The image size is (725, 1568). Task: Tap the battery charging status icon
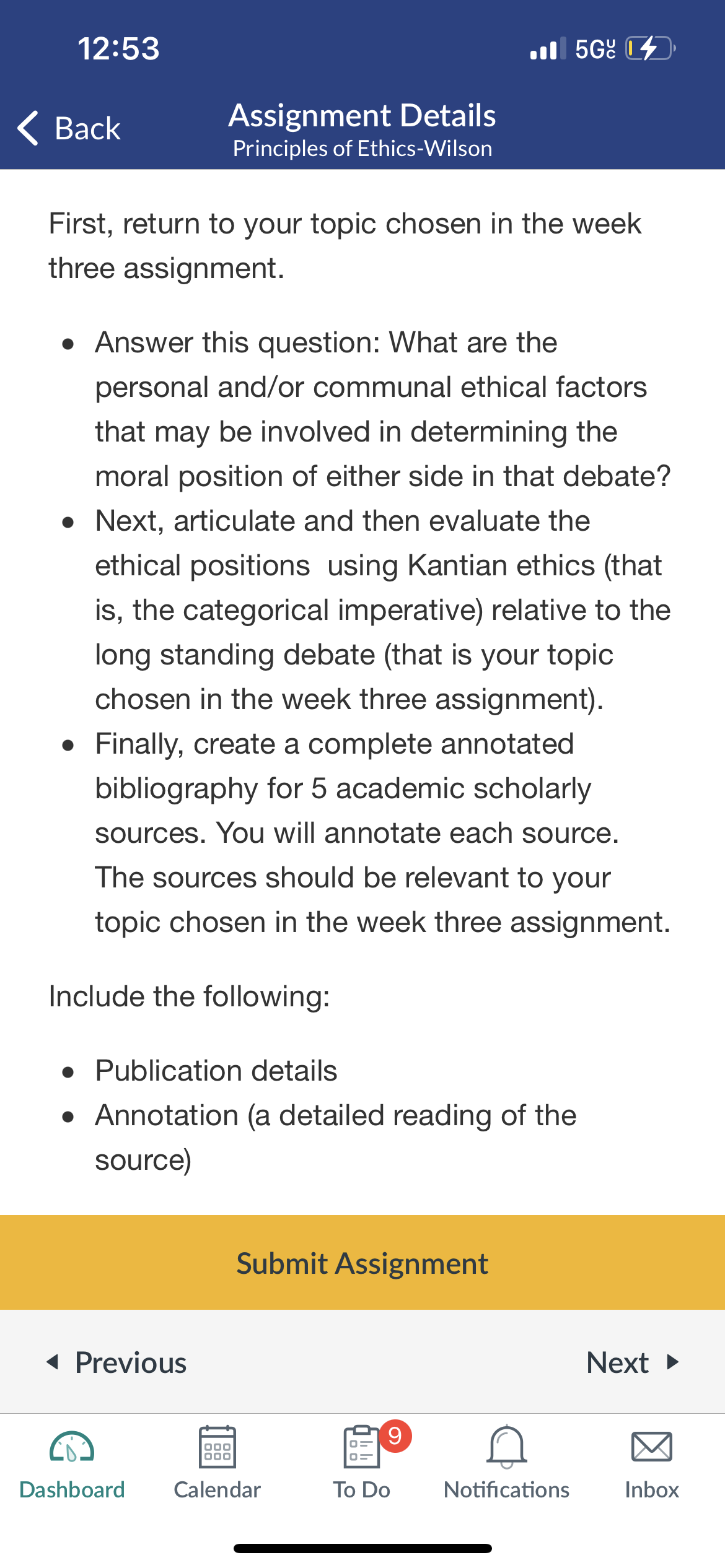tap(651, 48)
